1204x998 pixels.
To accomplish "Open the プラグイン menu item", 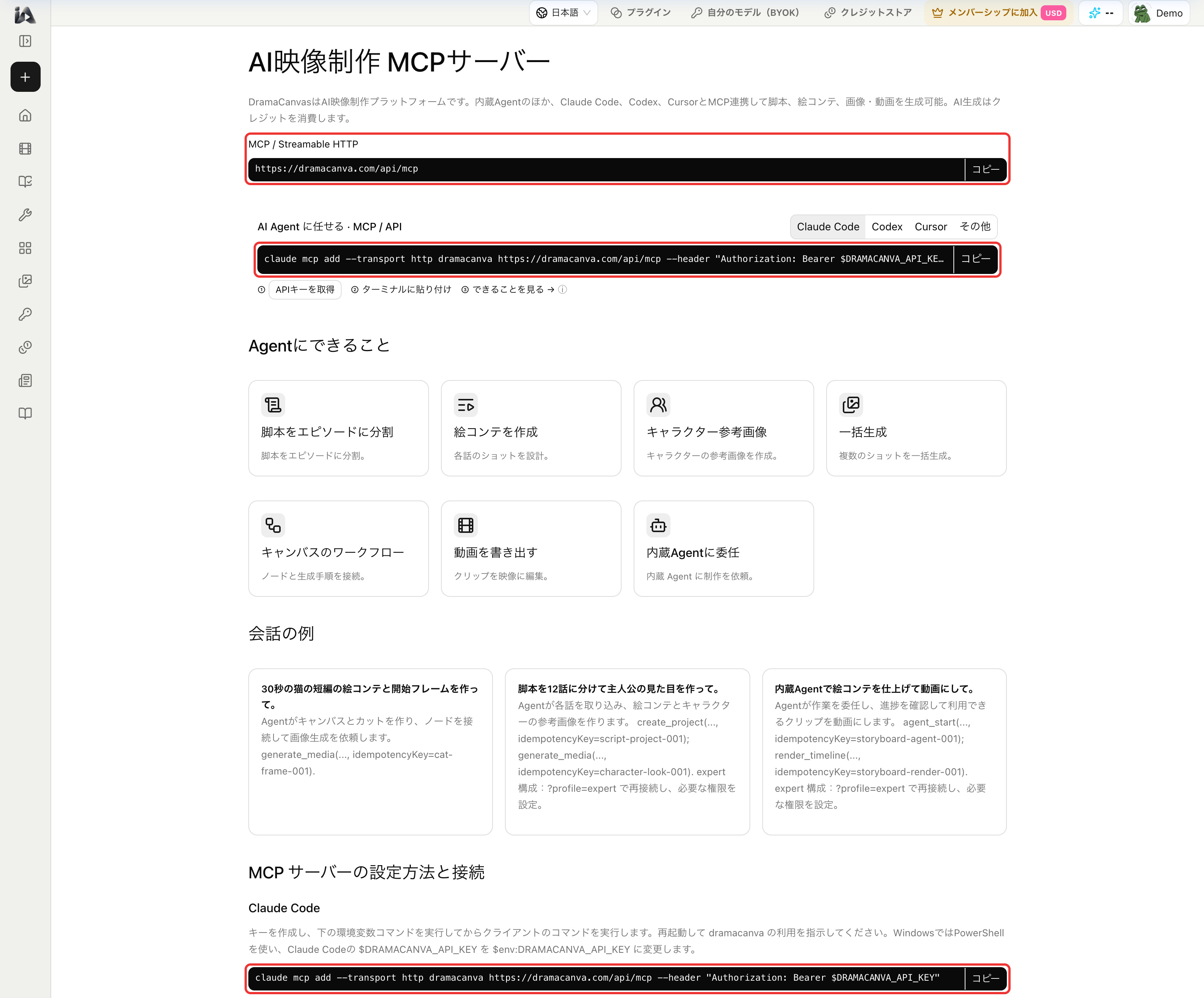I will 640,13.
